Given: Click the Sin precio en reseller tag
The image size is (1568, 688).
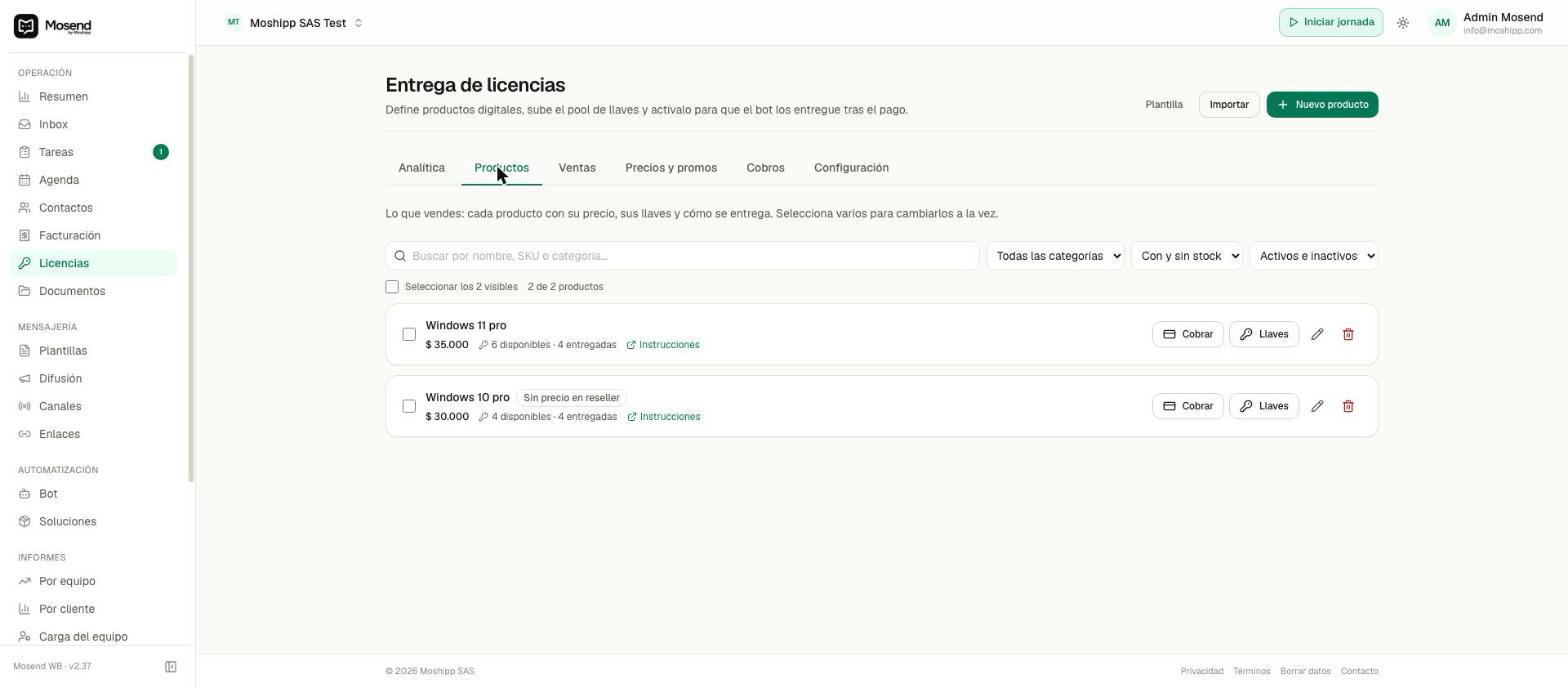Looking at the screenshot, I should click(572, 398).
